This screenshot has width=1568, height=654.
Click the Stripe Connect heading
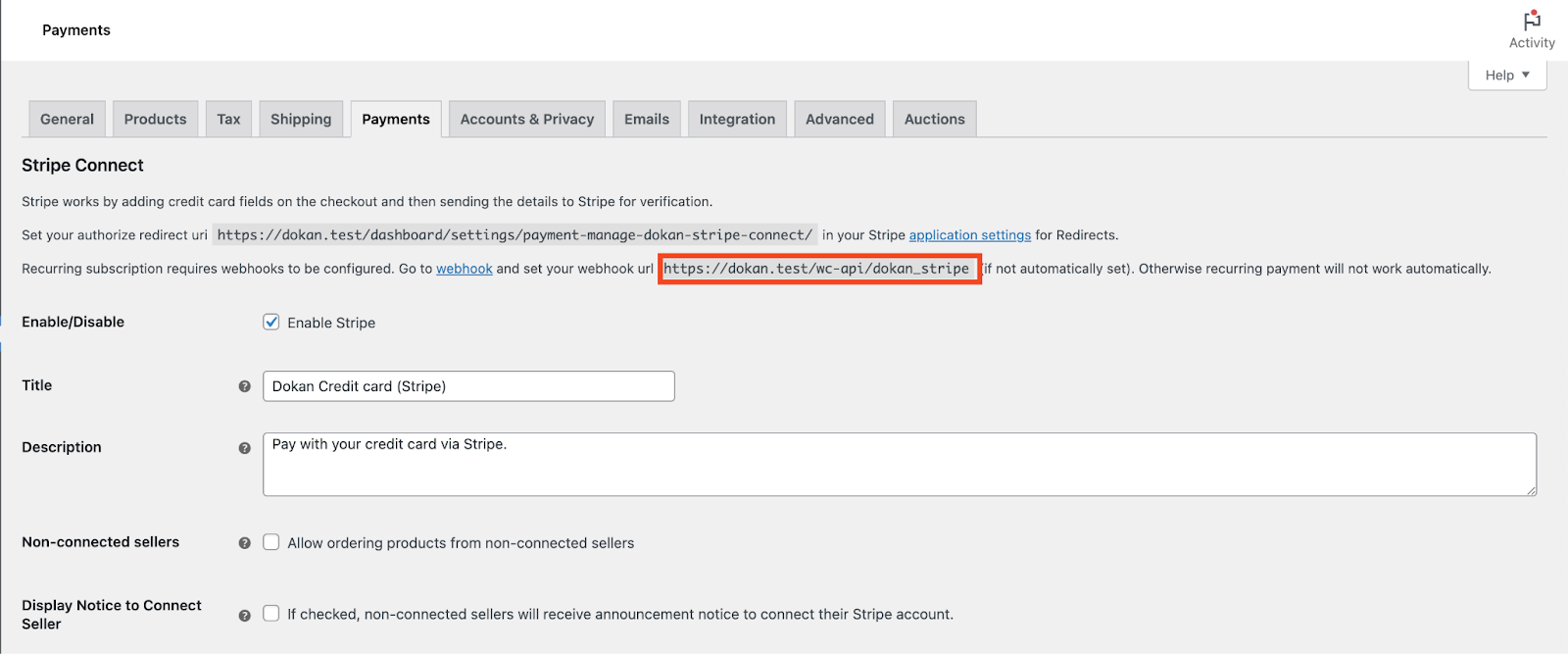tap(82, 166)
